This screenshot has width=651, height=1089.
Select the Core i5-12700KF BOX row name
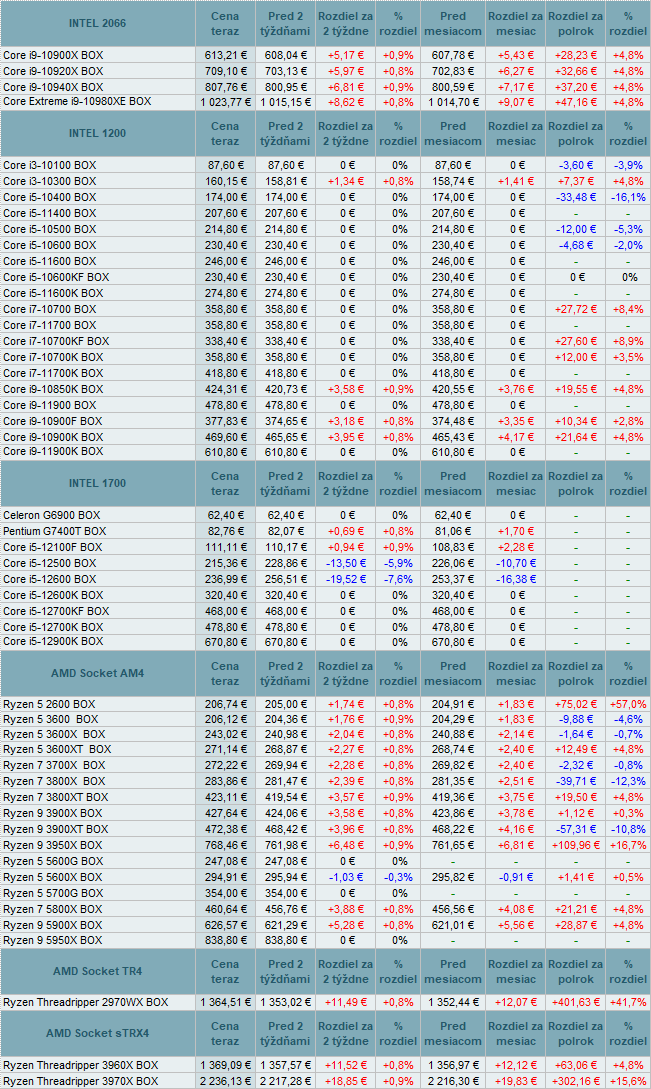56,611
